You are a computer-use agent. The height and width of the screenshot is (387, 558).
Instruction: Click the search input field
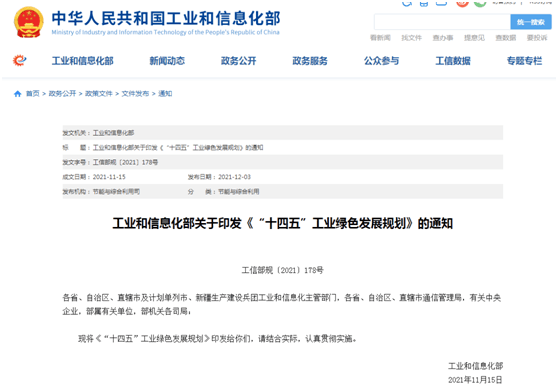coord(442,22)
